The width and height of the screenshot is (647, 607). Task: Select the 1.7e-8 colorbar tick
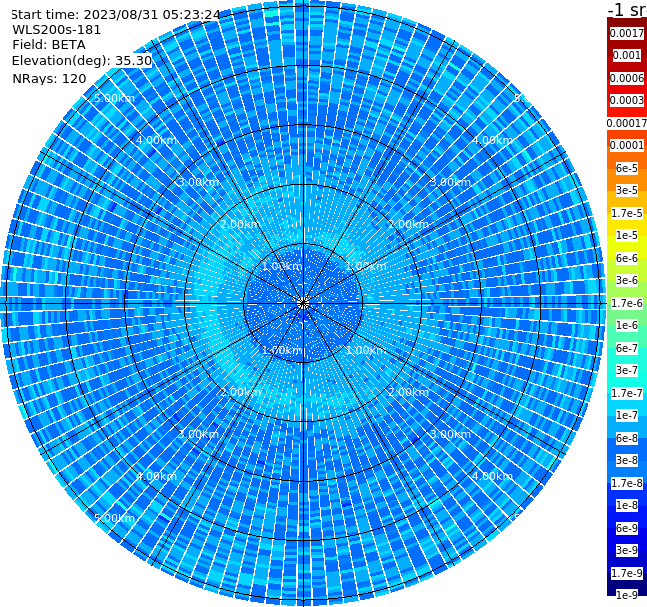(x=627, y=483)
